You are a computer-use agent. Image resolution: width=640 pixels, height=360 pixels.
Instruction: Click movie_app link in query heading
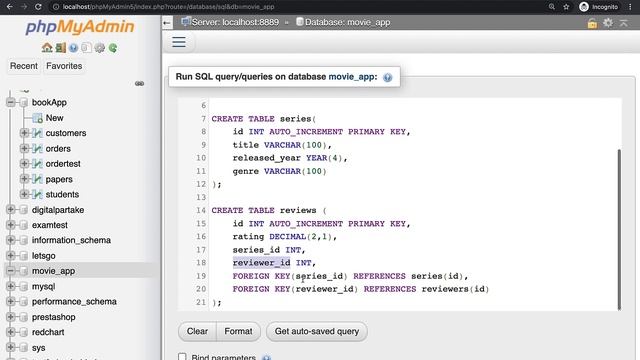(351, 77)
